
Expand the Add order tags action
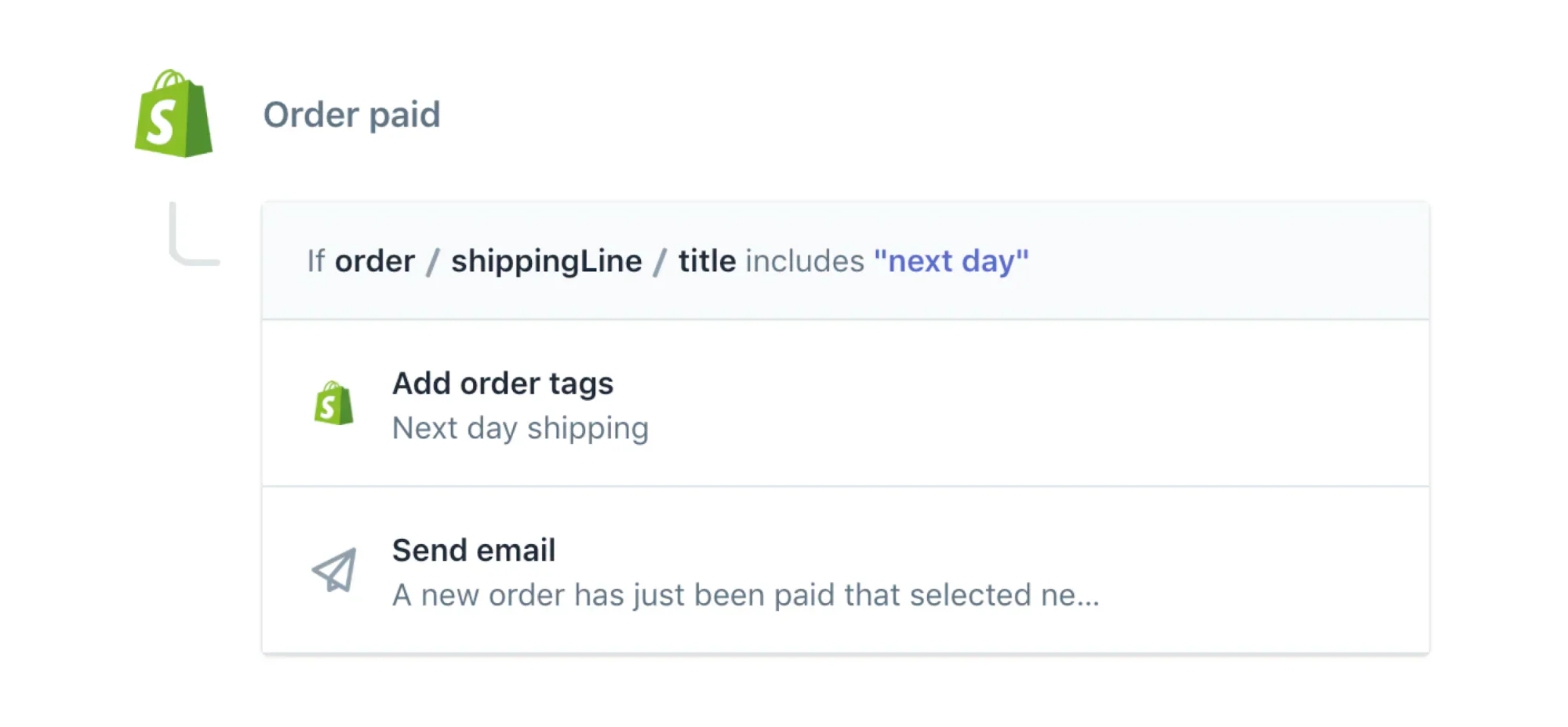(x=503, y=383)
